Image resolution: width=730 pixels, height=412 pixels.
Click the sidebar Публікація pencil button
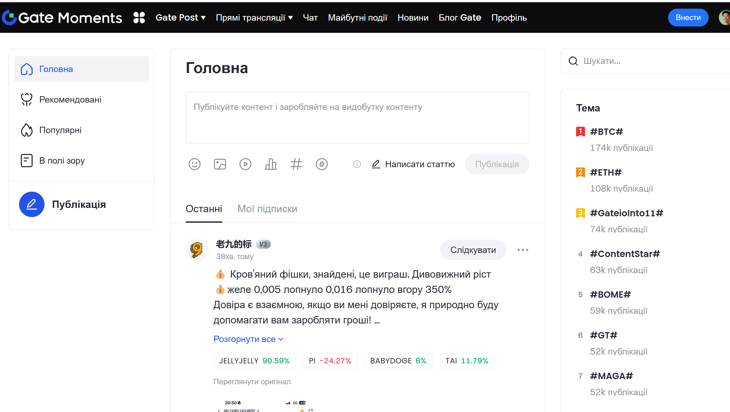point(32,204)
